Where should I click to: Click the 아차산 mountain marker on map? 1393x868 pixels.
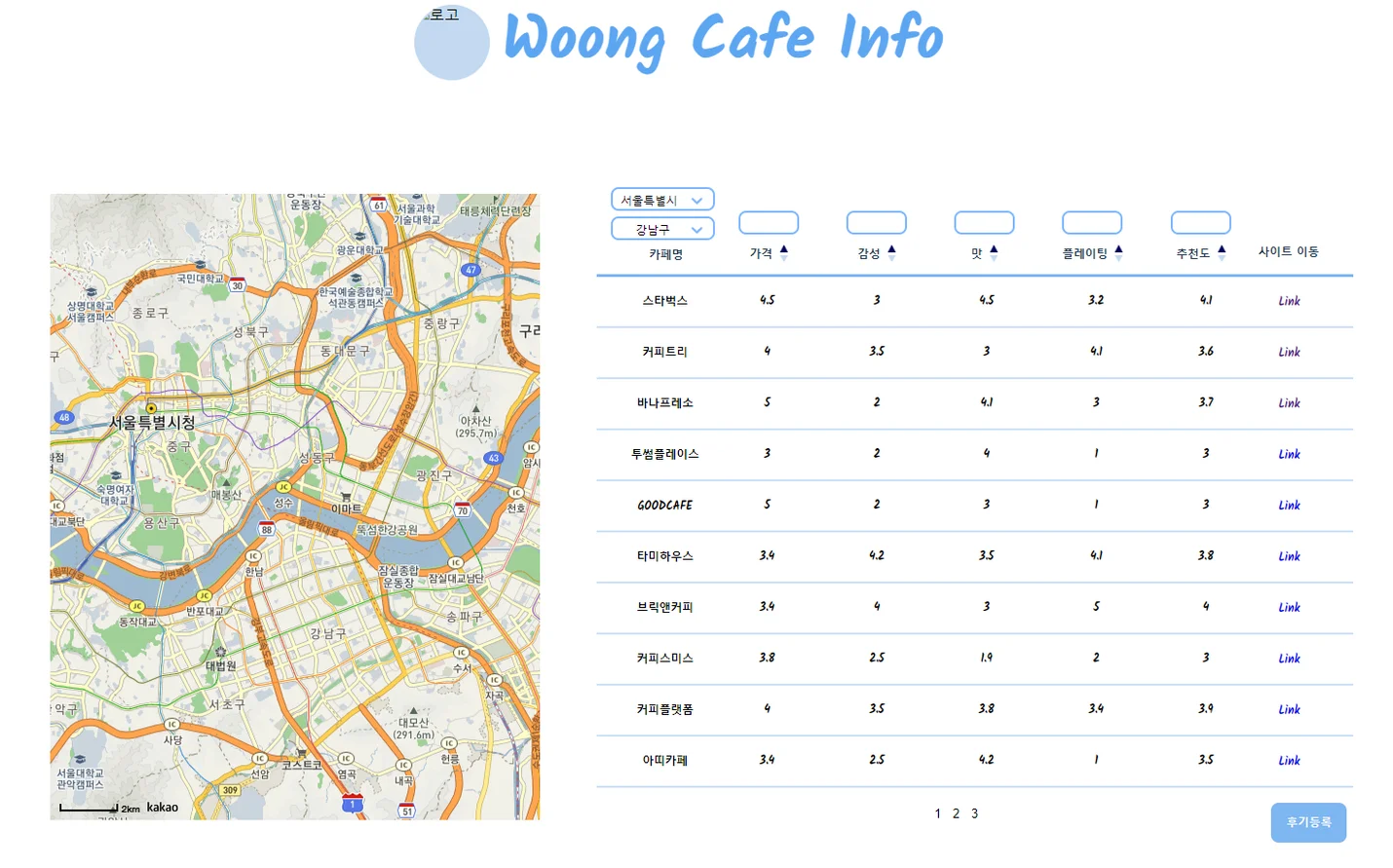[475, 409]
